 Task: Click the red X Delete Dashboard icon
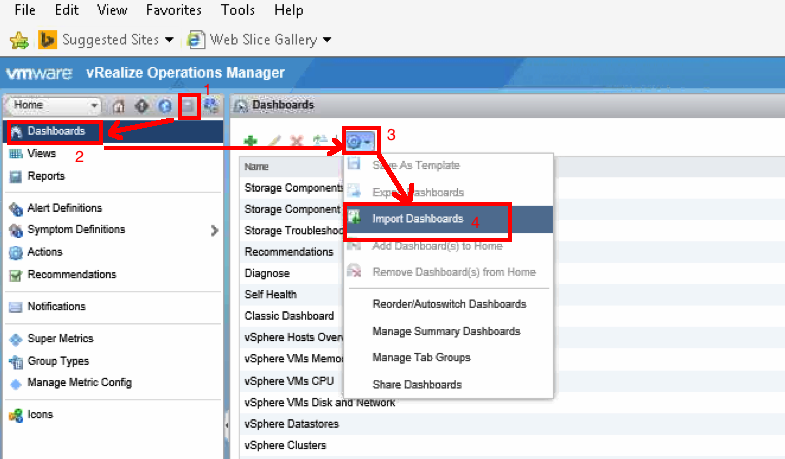pyautogui.click(x=296, y=142)
